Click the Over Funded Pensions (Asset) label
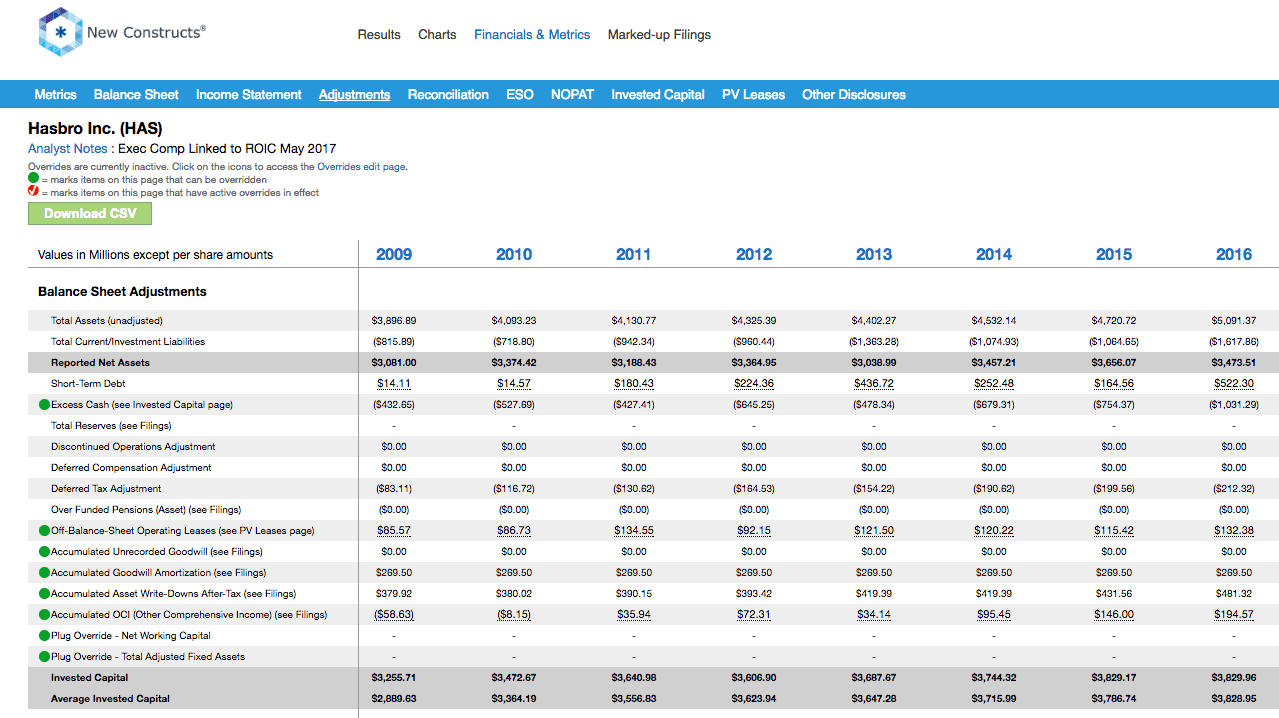This screenshot has width=1279, height=718. (146, 510)
